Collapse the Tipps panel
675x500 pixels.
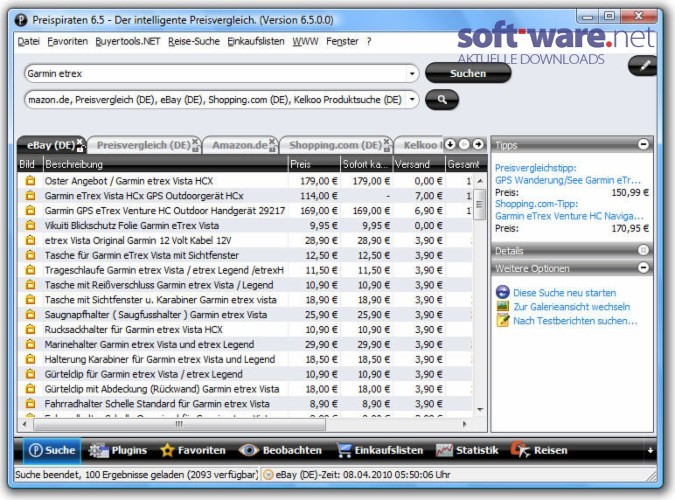tap(643, 144)
